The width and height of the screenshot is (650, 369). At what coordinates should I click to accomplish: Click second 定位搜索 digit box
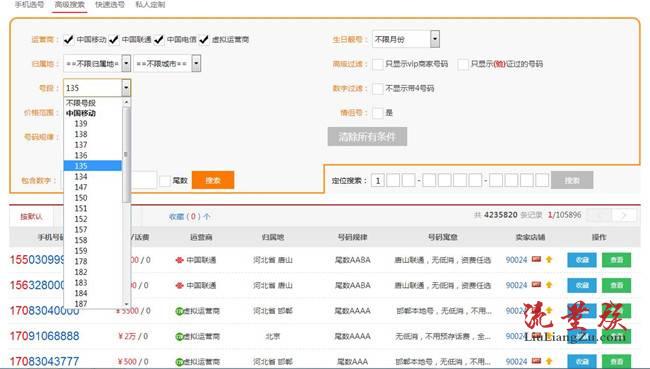[393, 181]
